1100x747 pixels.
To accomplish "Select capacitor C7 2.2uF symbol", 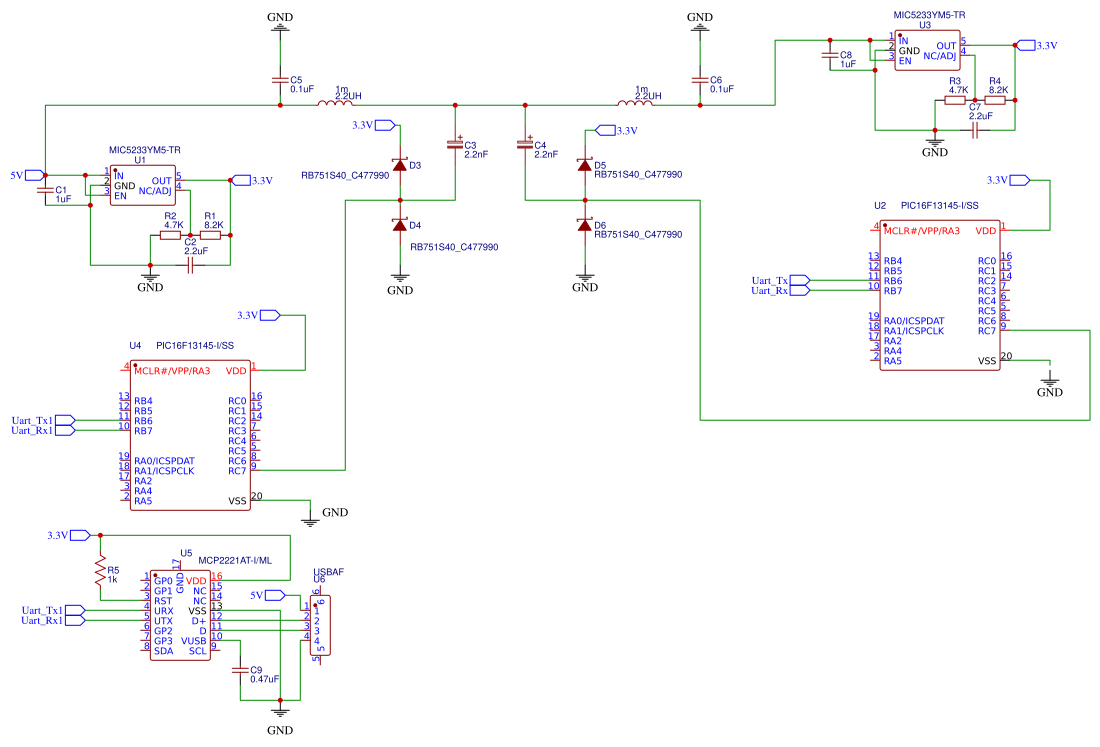I will tap(974, 130).
